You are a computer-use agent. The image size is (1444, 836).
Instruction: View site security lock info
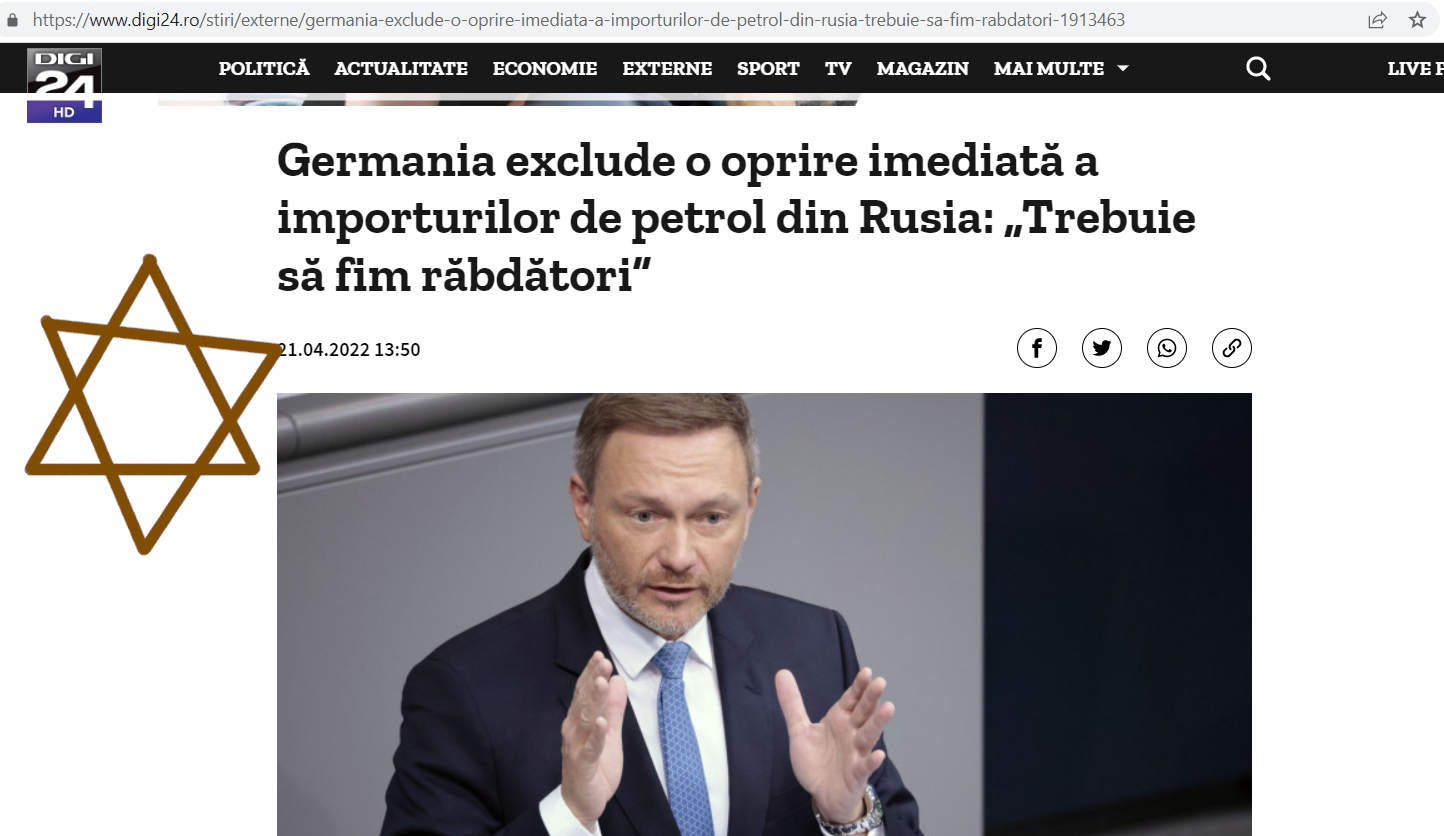pos(12,20)
